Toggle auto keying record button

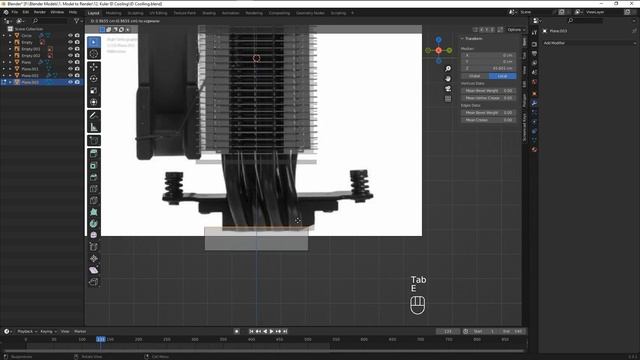[237, 331]
